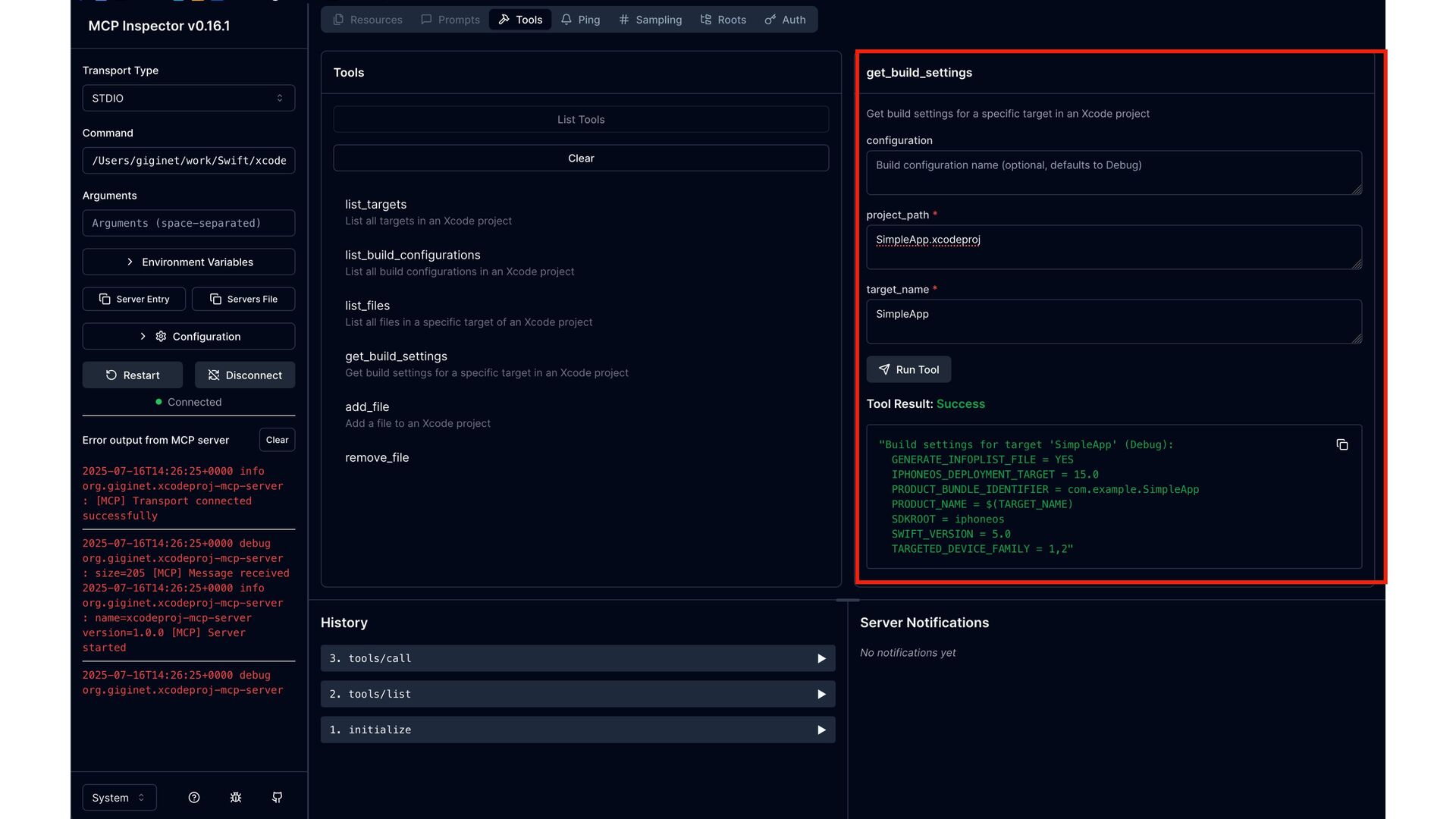1456x819 pixels.
Task: Select the Tools tab
Action: 520,20
